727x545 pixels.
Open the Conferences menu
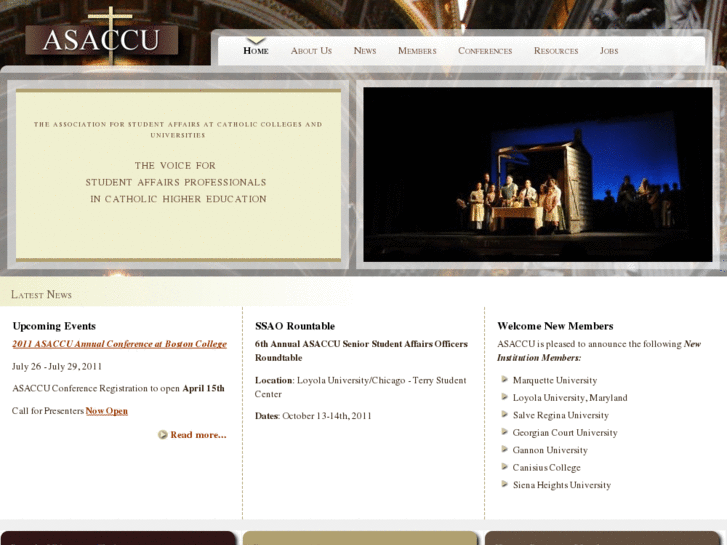pyautogui.click(x=485, y=51)
